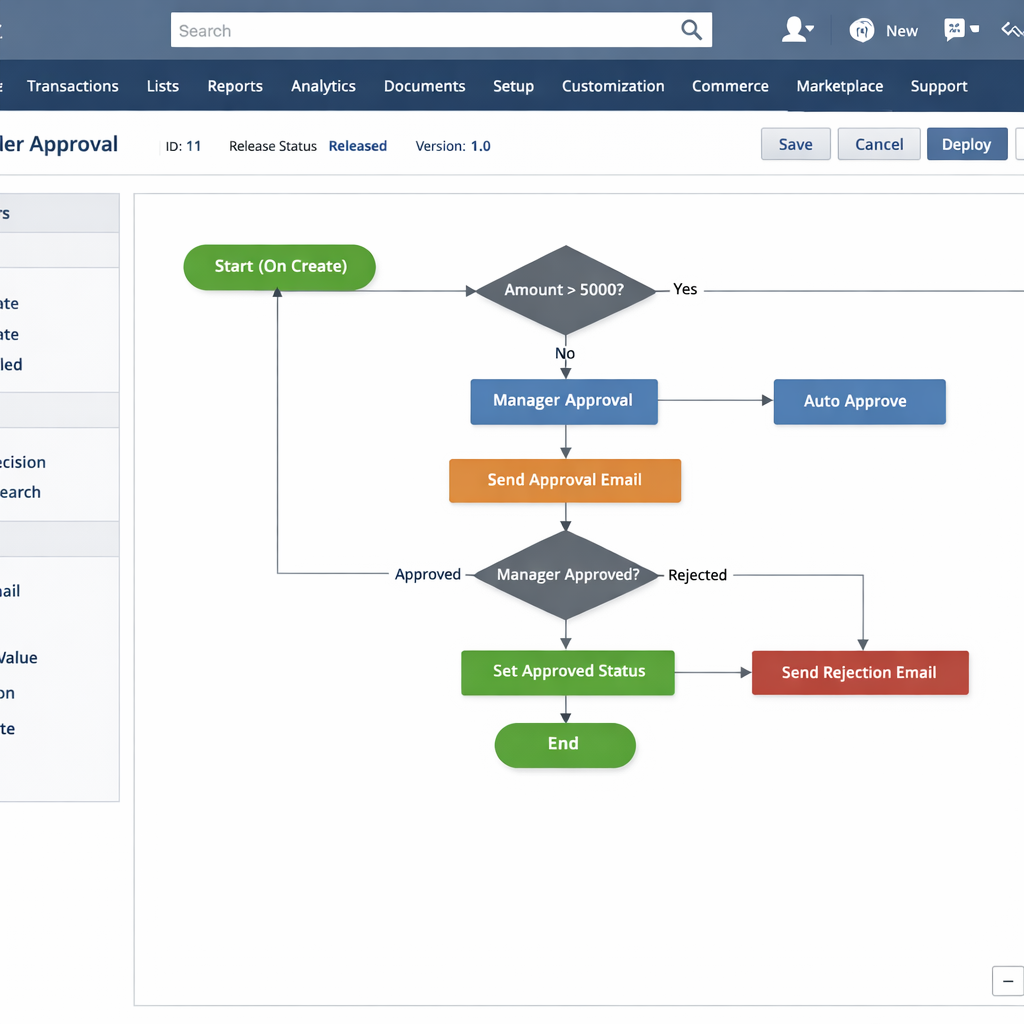Select the Send Approval Email action node
Image resolution: width=1024 pixels, height=1024 pixels.
point(565,480)
